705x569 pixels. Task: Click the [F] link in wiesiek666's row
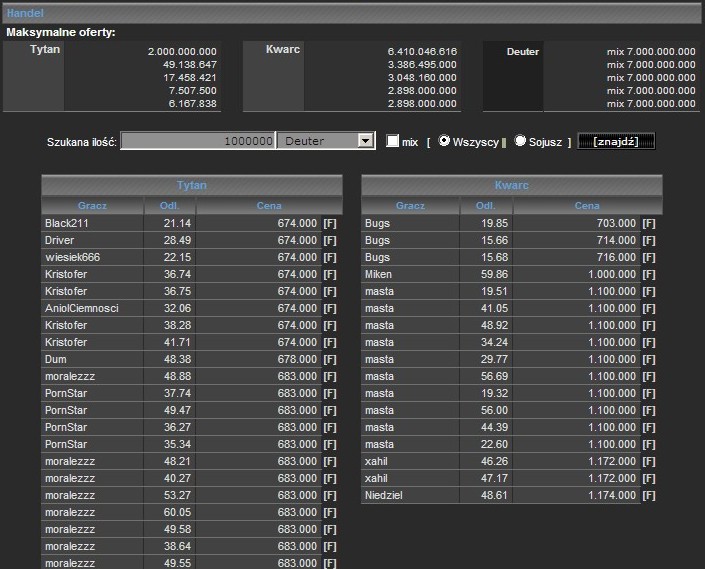(329, 257)
